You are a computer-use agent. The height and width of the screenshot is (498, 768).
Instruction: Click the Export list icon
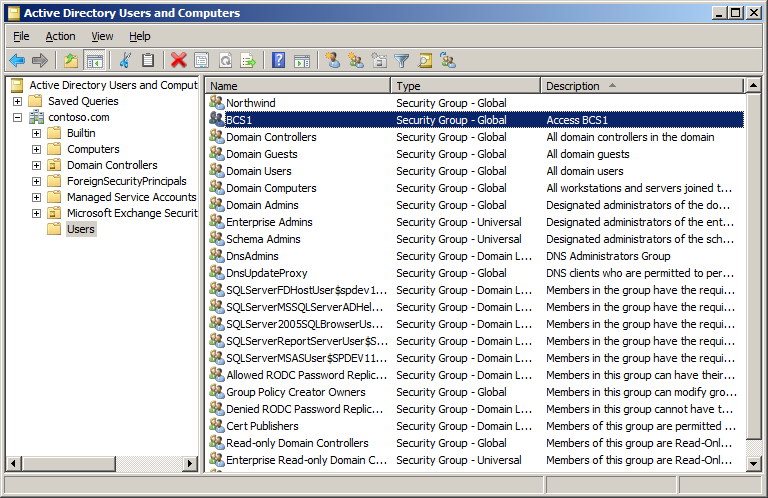[x=248, y=61]
